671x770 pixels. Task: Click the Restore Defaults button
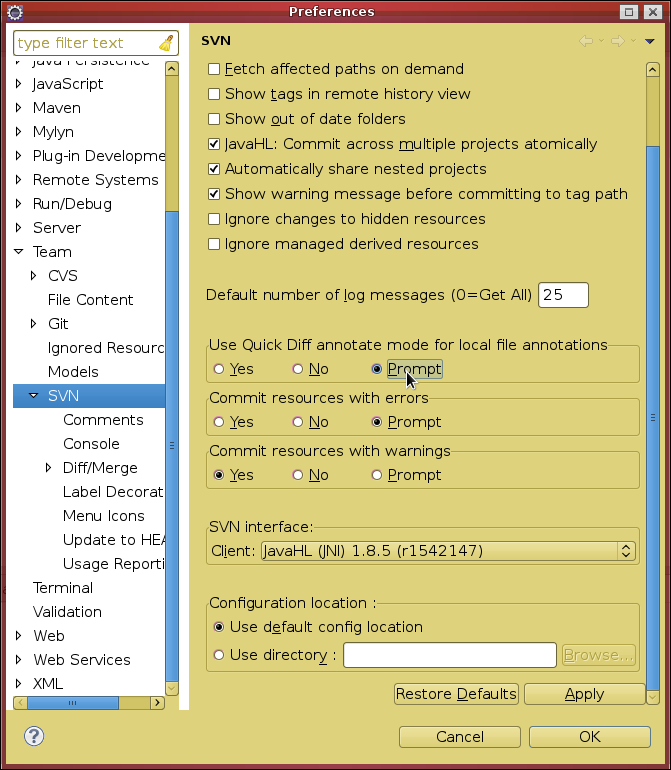pos(456,694)
